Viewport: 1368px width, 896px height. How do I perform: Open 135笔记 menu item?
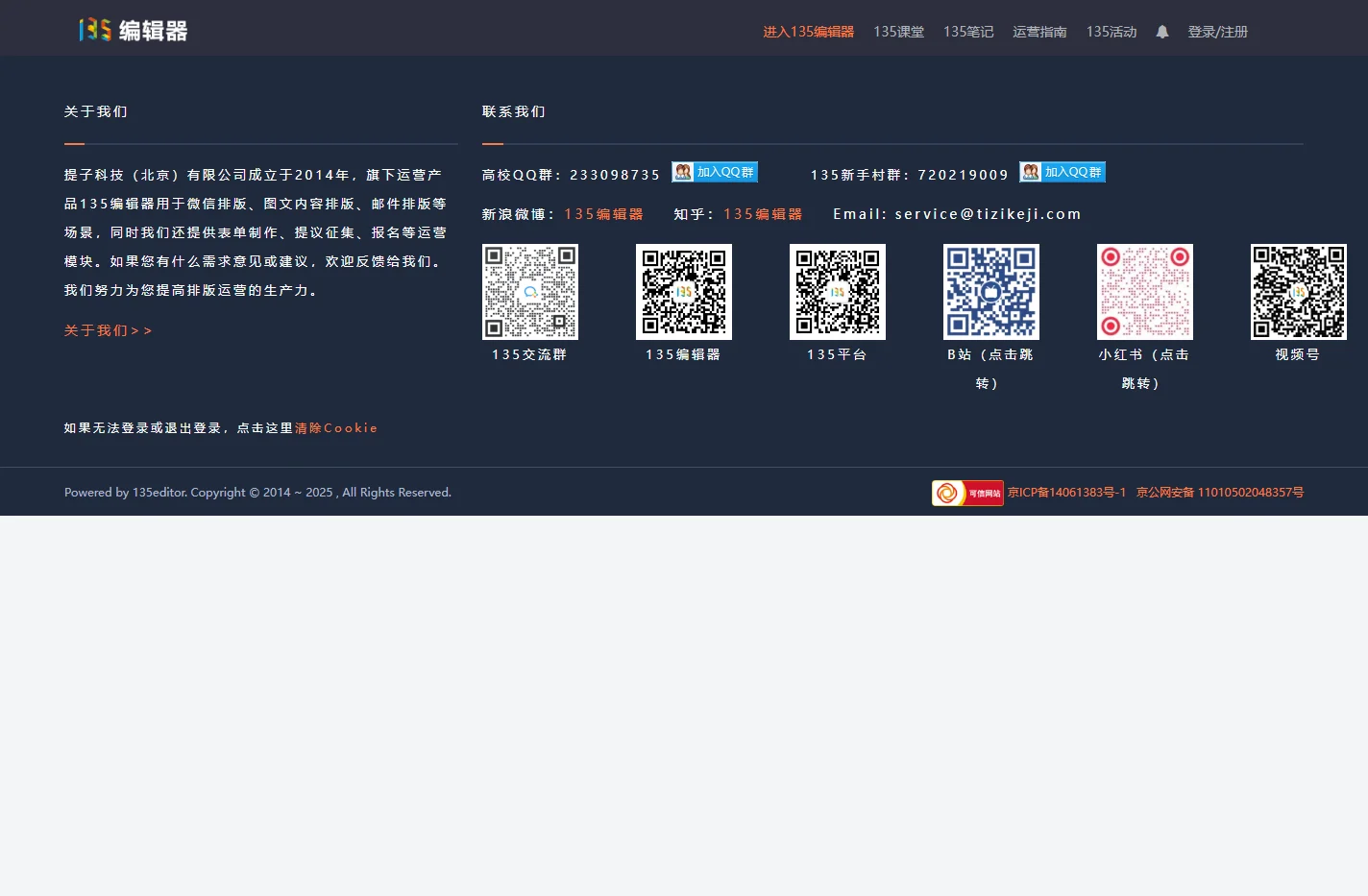(968, 32)
